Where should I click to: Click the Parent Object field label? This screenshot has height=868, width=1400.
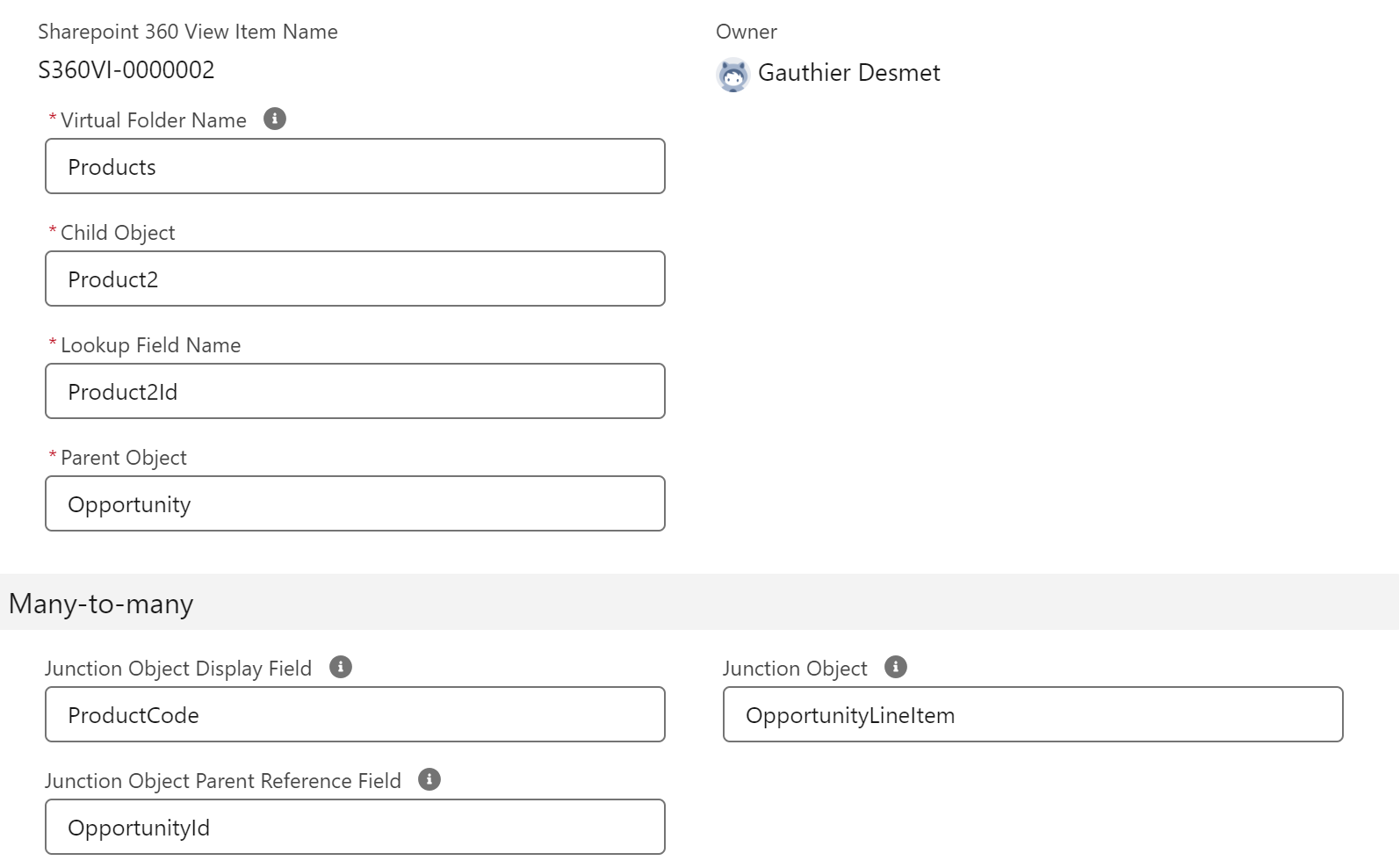(123, 458)
